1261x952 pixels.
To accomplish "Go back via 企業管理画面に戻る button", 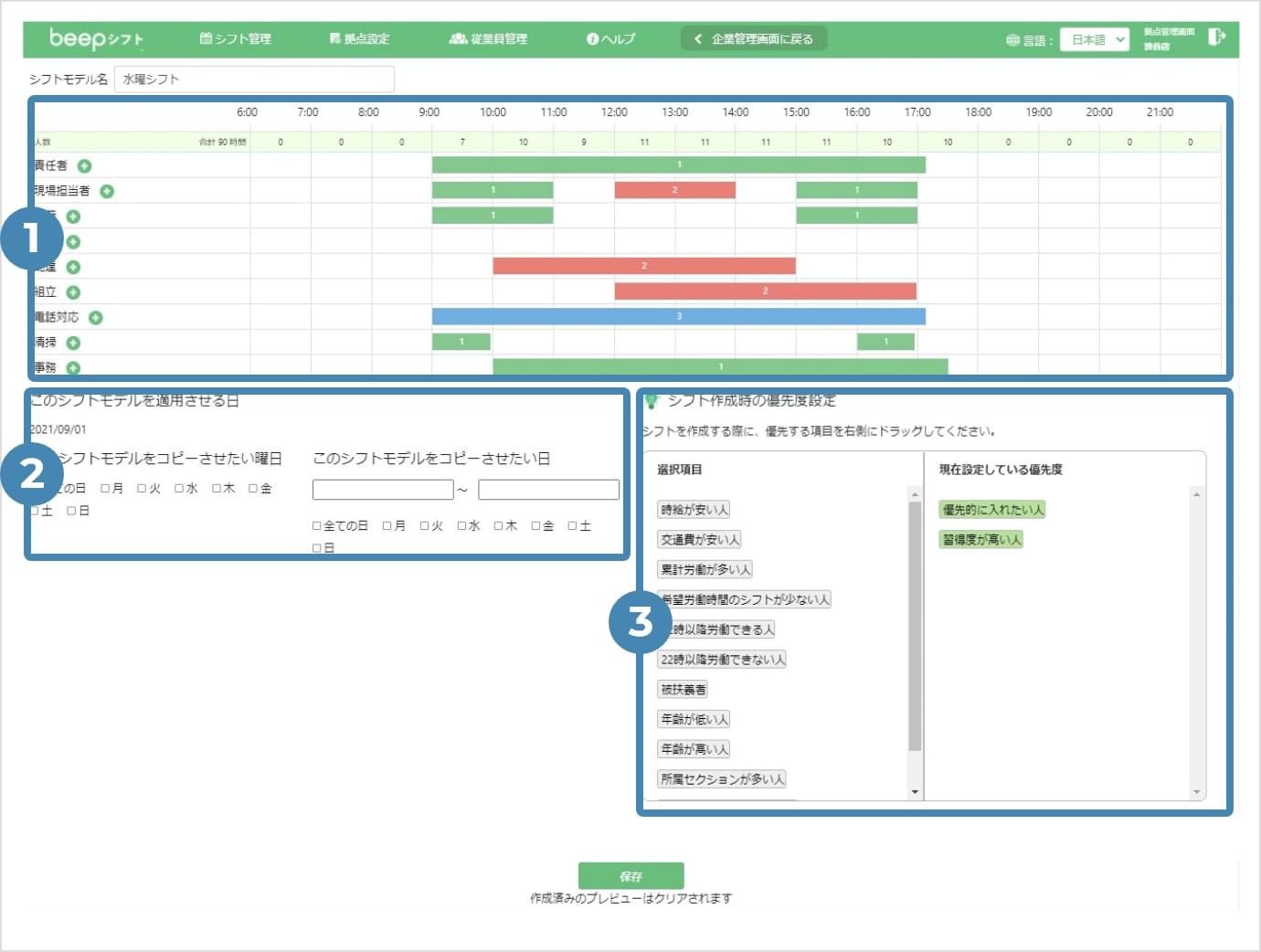I will tap(754, 38).
